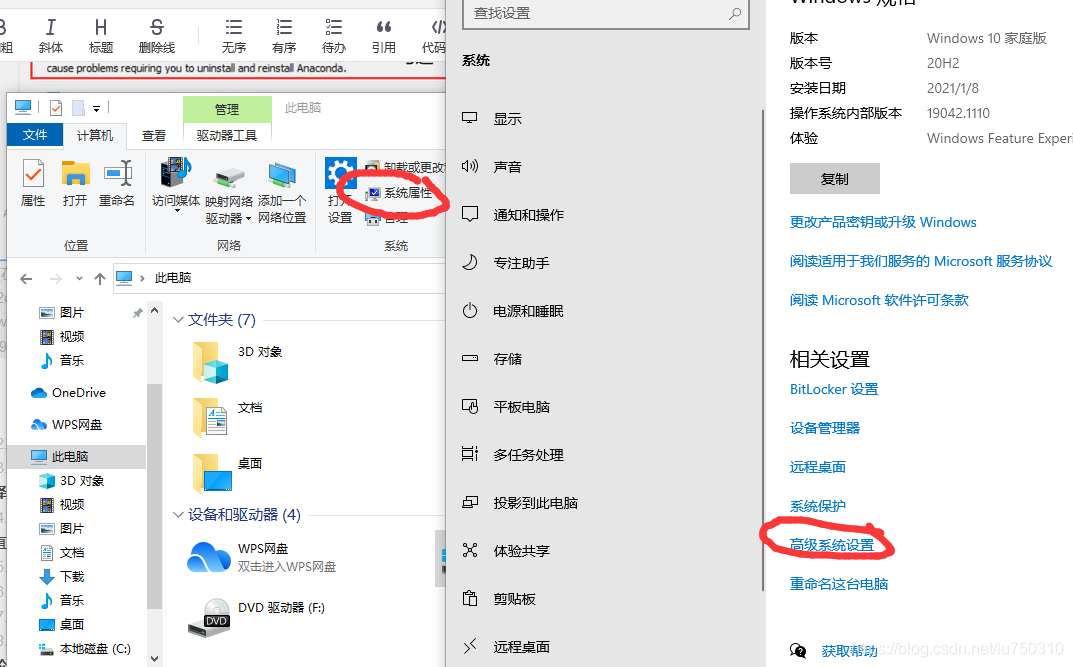Click the 复制 button in Windows settings

point(834,178)
